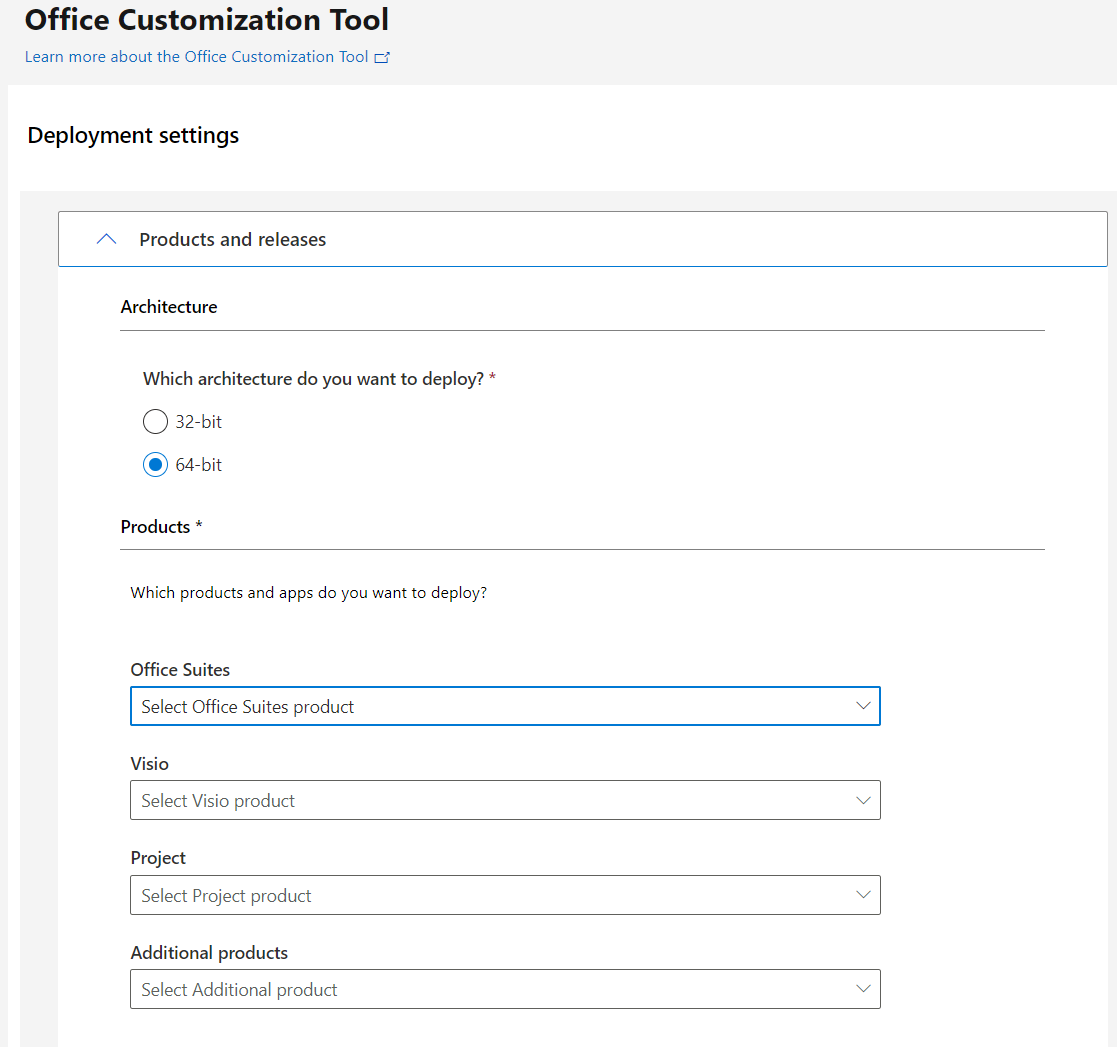Viewport: 1117px width, 1047px height.
Task: Click the Office Suites dropdown chevron icon
Action: (863, 706)
